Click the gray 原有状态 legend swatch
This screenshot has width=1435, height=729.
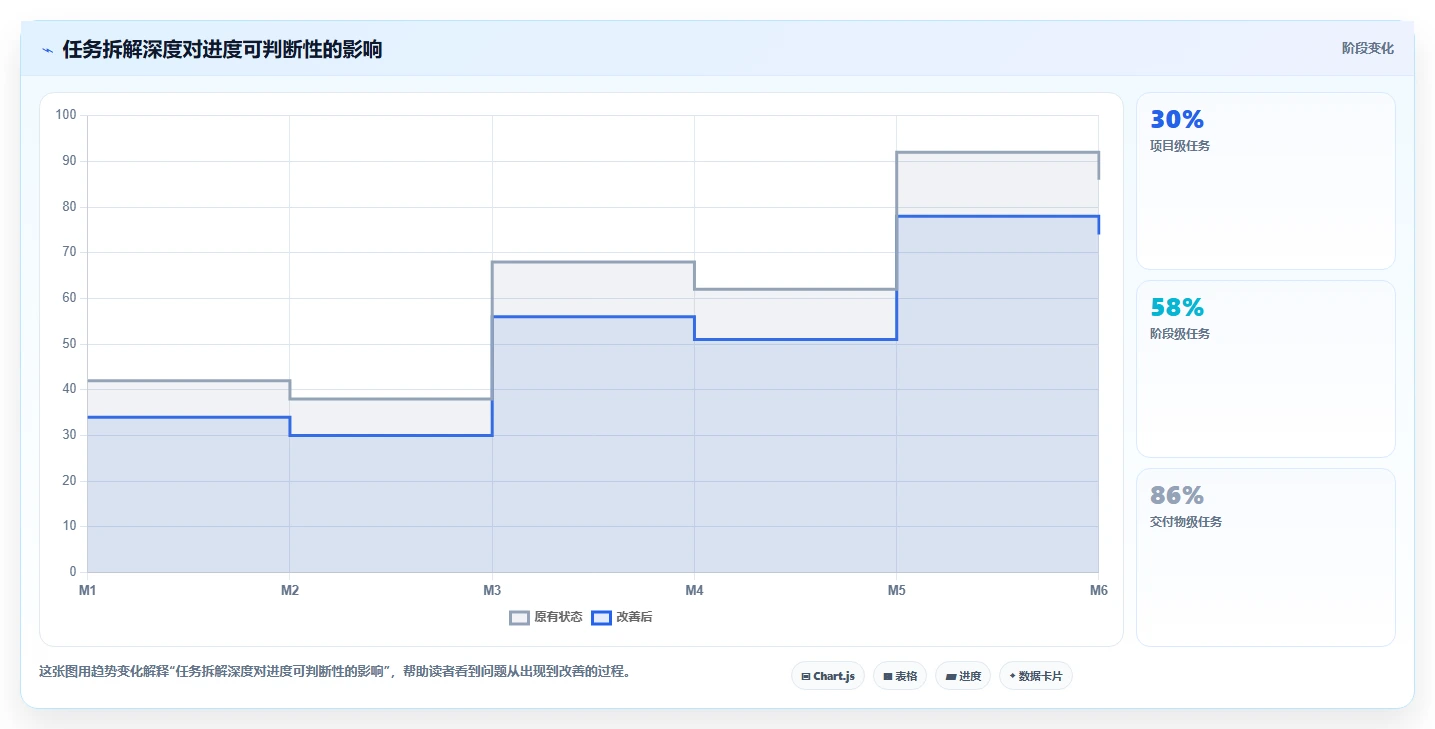[519, 617]
